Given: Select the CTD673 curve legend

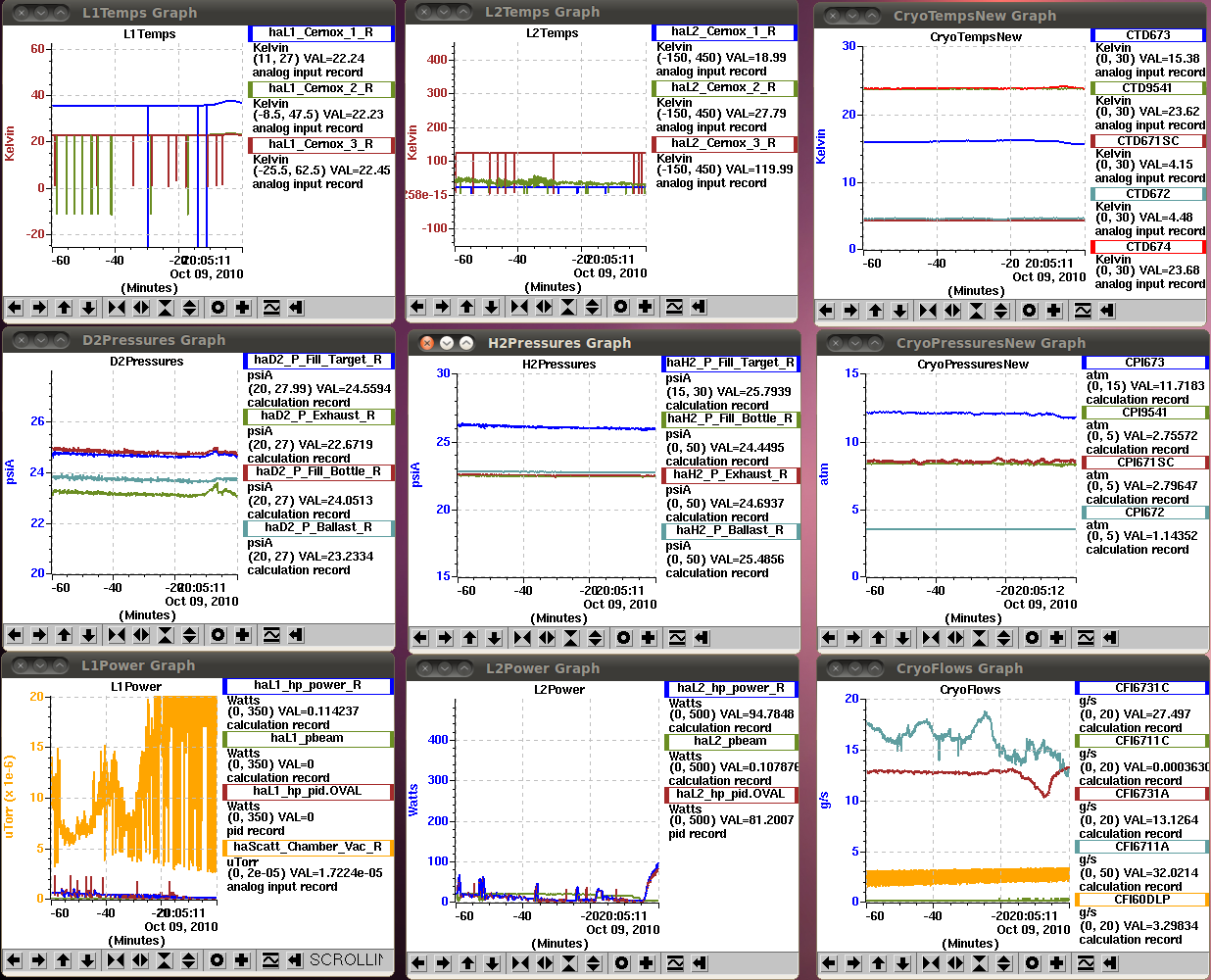Looking at the screenshot, I should pos(1148,35).
